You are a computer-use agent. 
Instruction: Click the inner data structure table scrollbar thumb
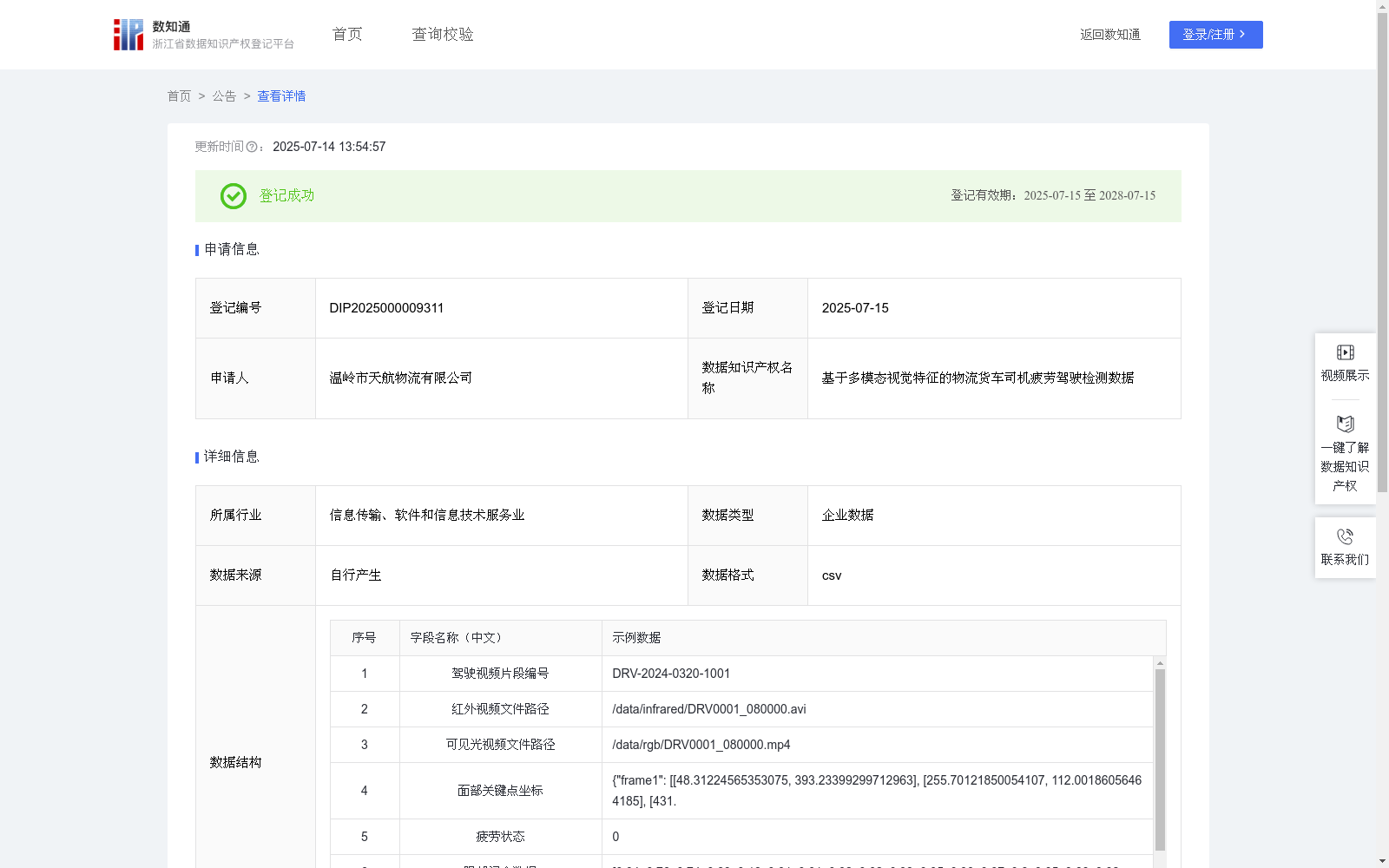[1160, 759]
